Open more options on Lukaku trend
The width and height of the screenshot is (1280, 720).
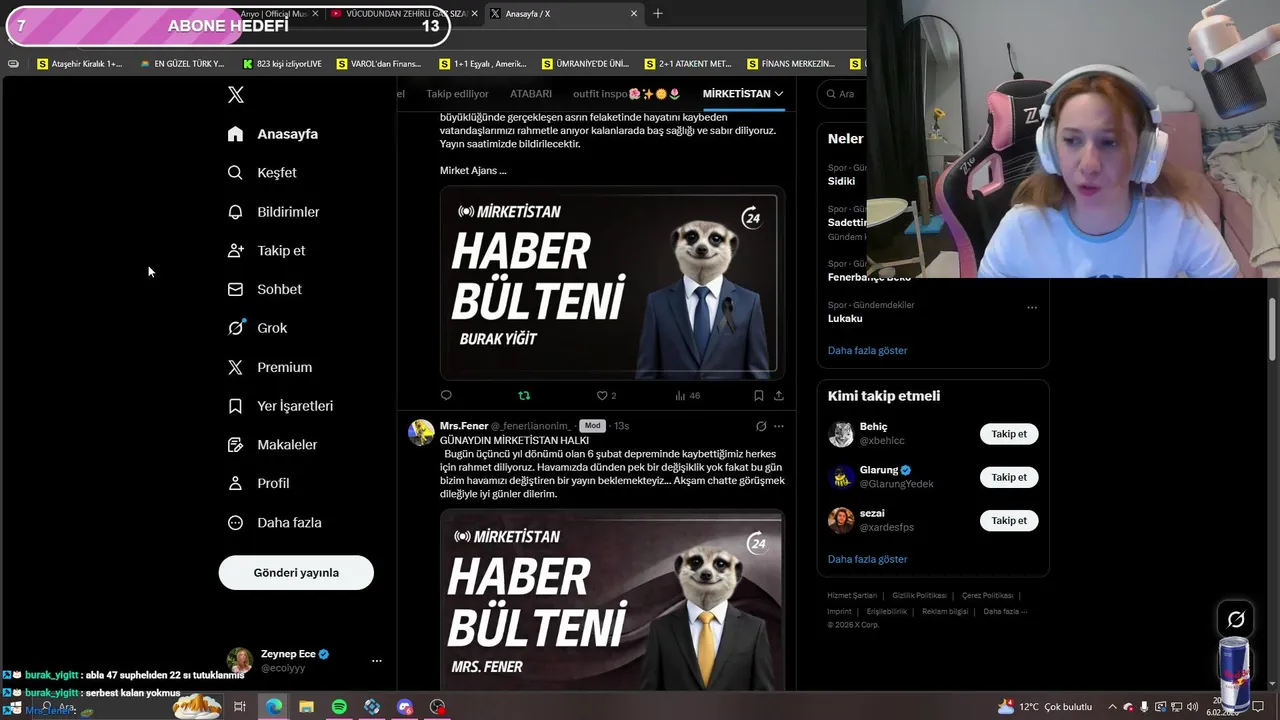point(1032,307)
